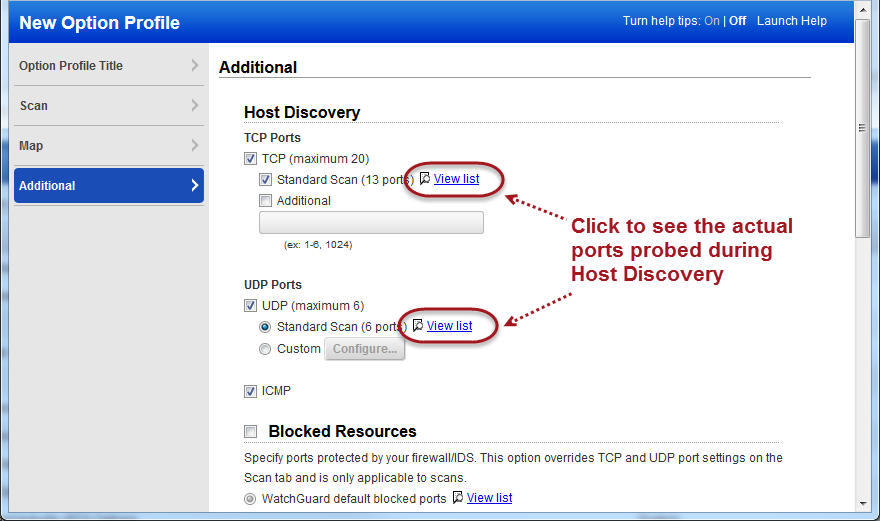
Task: Toggle the TCP Standard Scan checkbox
Action: tap(266, 180)
